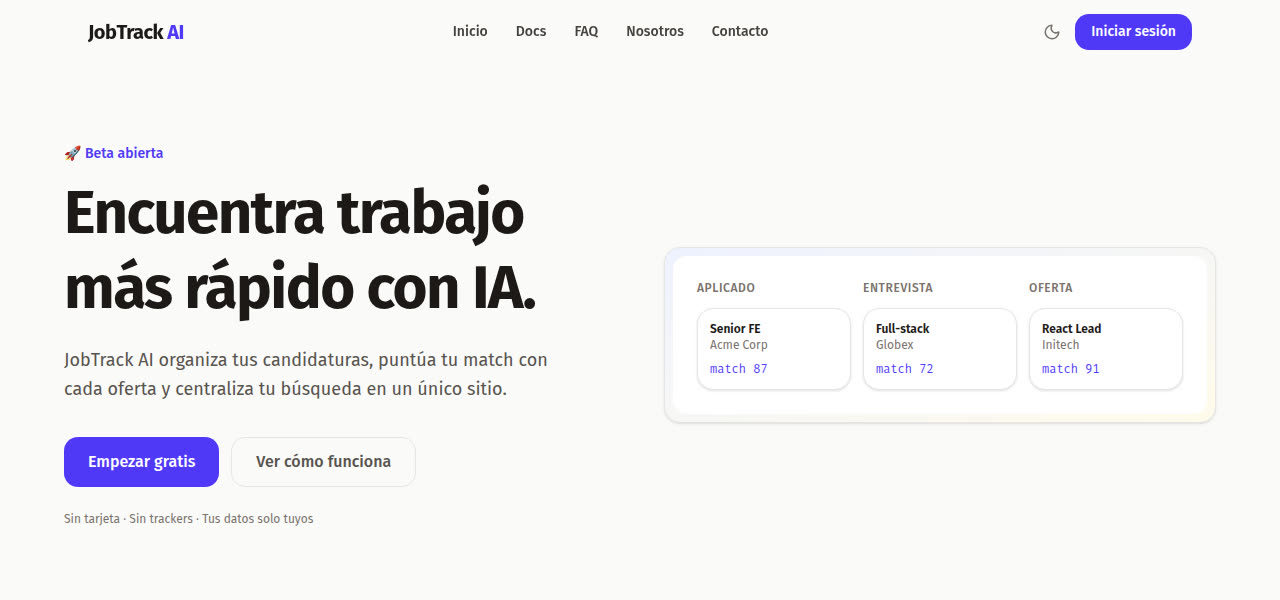Click the Encuentra trabajo headline
The image size is (1280, 600).
point(300,250)
